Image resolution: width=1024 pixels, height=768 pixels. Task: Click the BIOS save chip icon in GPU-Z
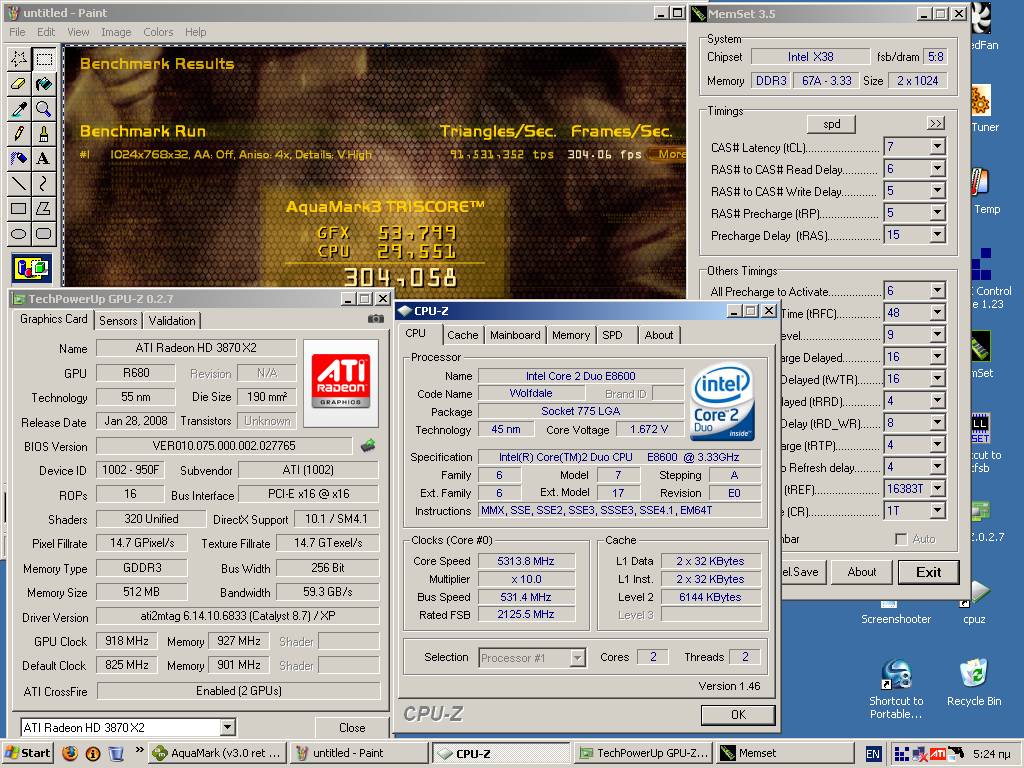tap(368, 446)
